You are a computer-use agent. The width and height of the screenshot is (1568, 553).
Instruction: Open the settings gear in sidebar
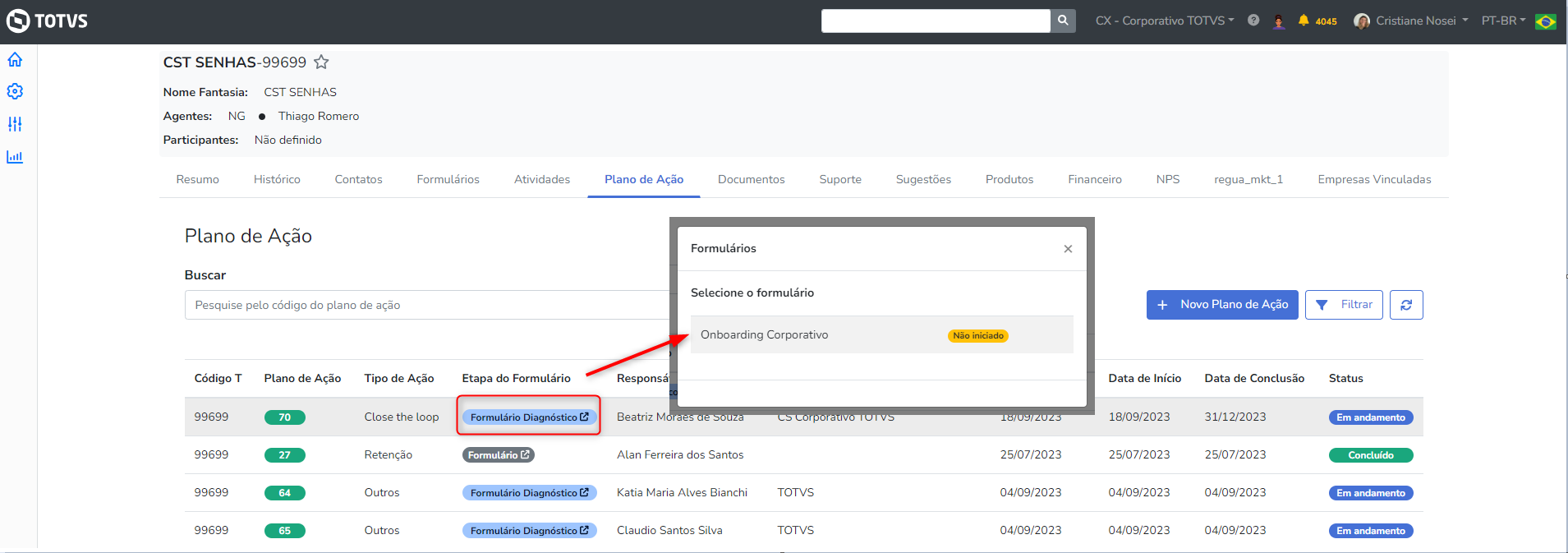15,91
